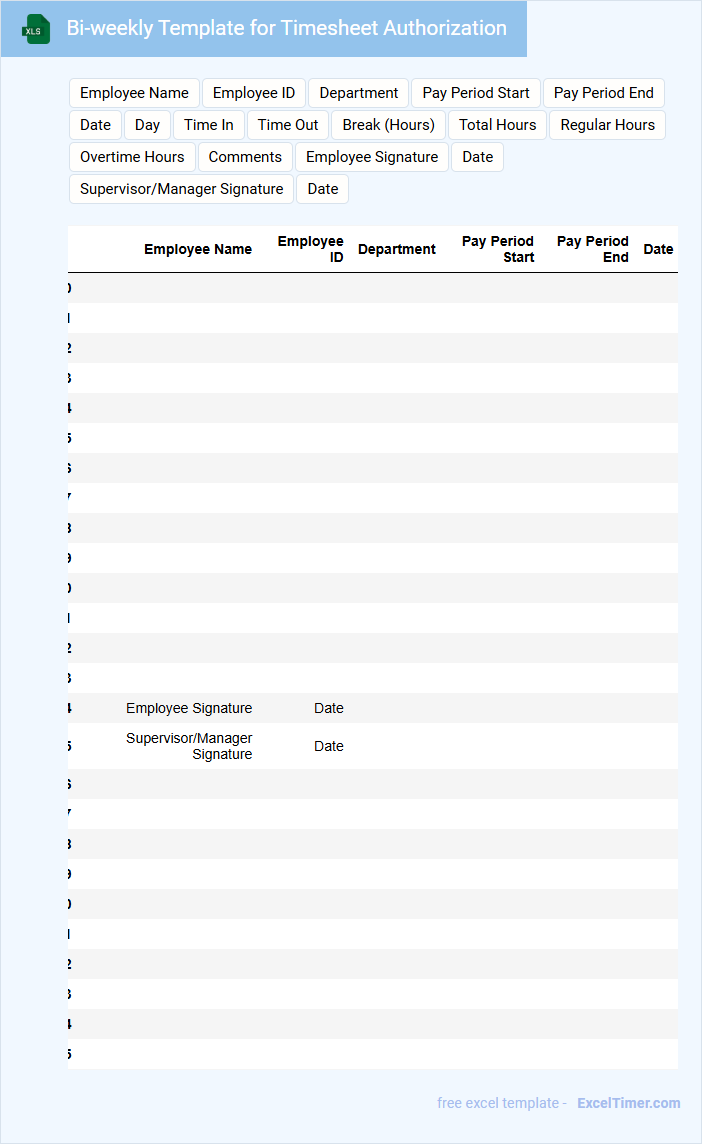Select the Day tag
Image resolution: width=702 pixels, height=1144 pixels.
147,125
